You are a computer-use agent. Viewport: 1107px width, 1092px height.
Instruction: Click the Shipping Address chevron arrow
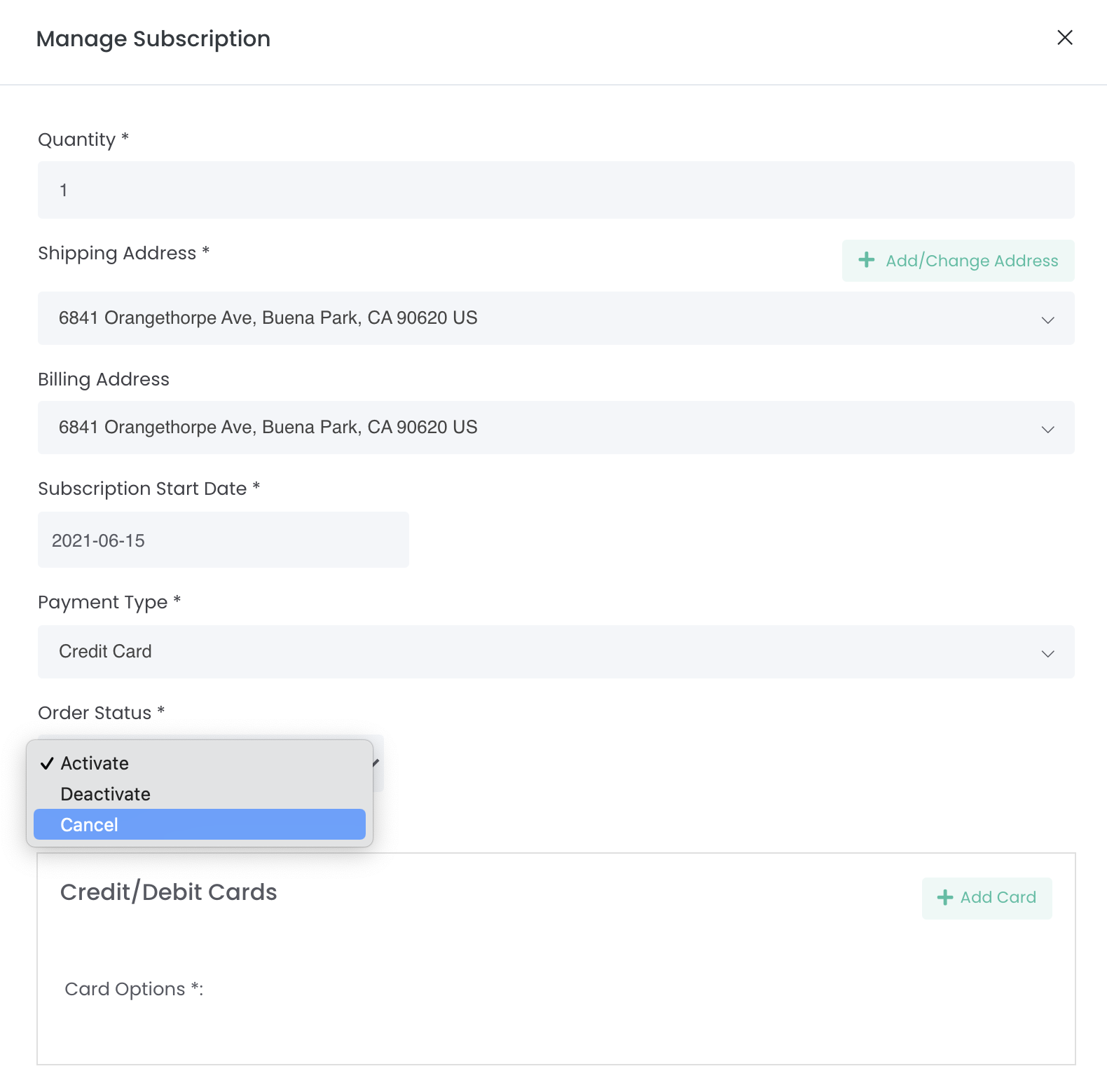tap(1047, 320)
